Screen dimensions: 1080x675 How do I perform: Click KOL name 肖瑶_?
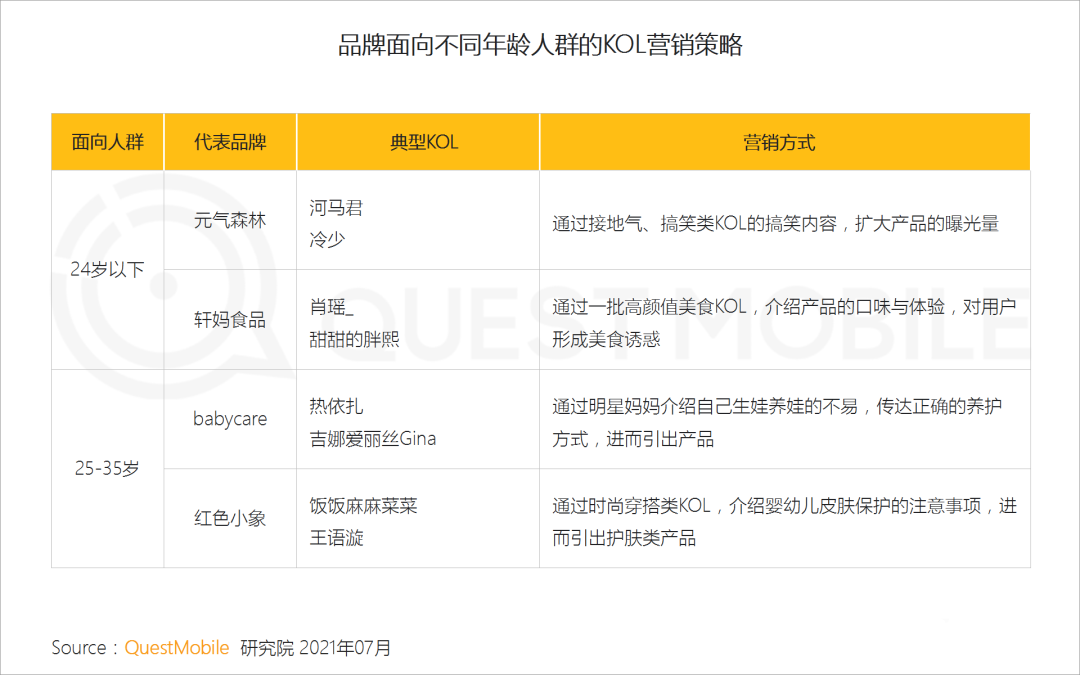331,307
